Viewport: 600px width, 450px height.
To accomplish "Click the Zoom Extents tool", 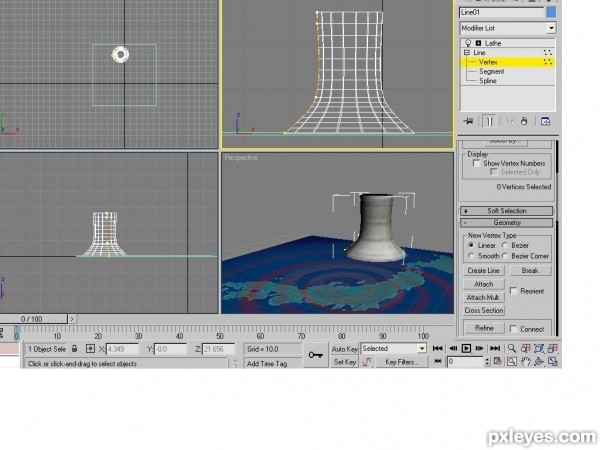I will [x=539, y=349].
